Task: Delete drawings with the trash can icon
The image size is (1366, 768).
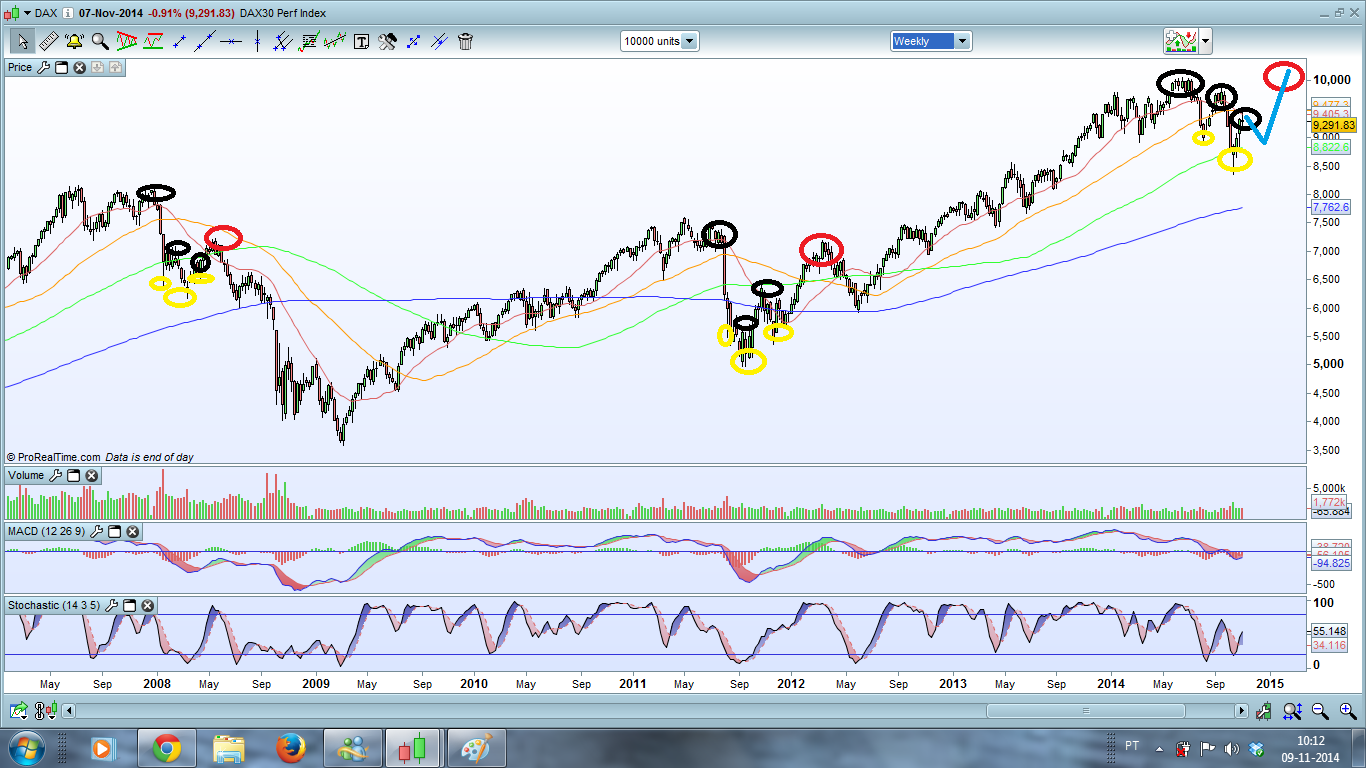Action: 465,41
